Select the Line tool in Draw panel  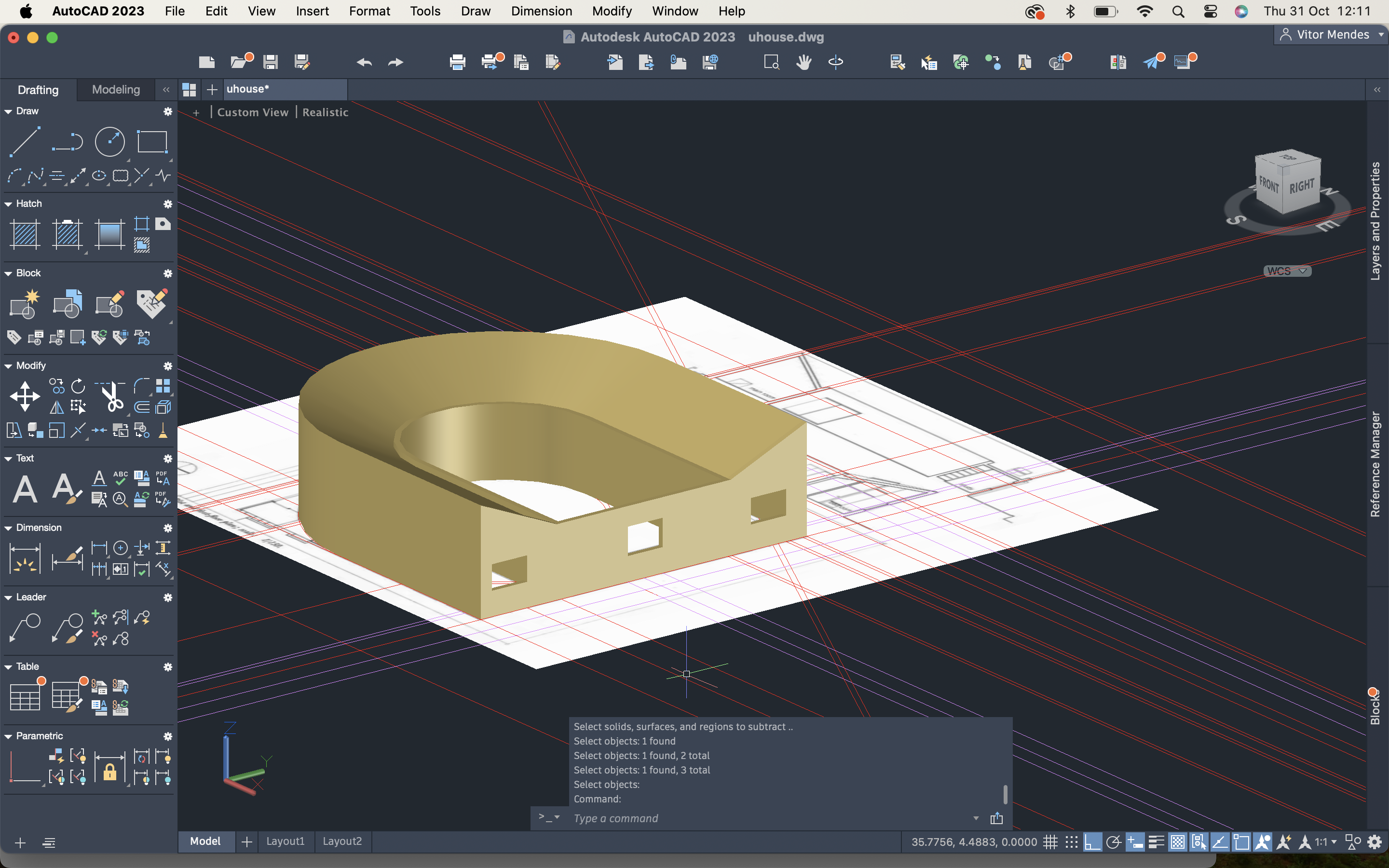pyautogui.click(x=25, y=141)
